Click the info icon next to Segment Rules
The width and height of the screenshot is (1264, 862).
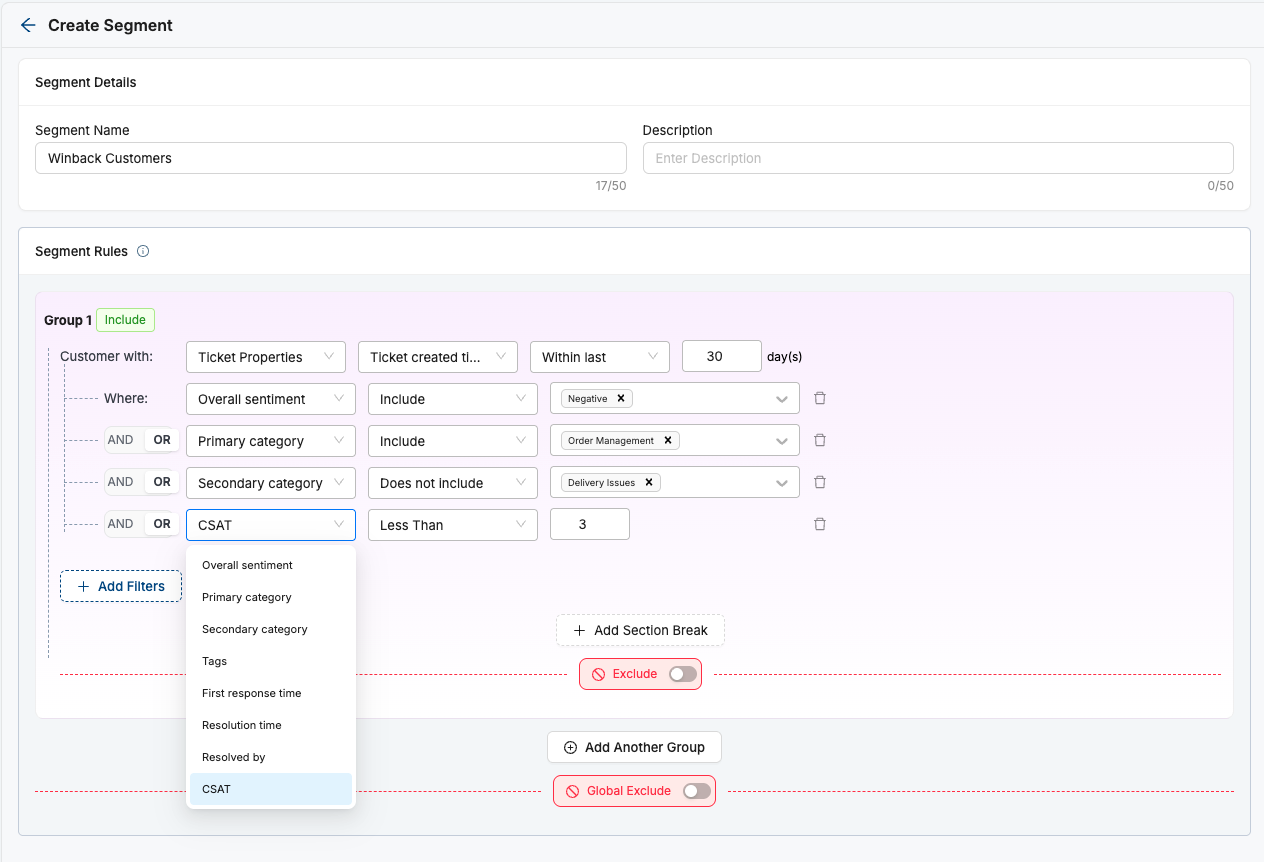[x=143, y=251]
